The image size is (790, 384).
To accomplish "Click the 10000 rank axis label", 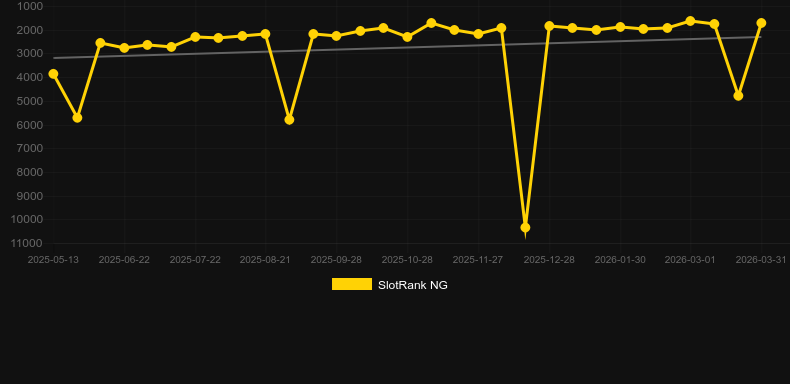I will pos(28,220).
